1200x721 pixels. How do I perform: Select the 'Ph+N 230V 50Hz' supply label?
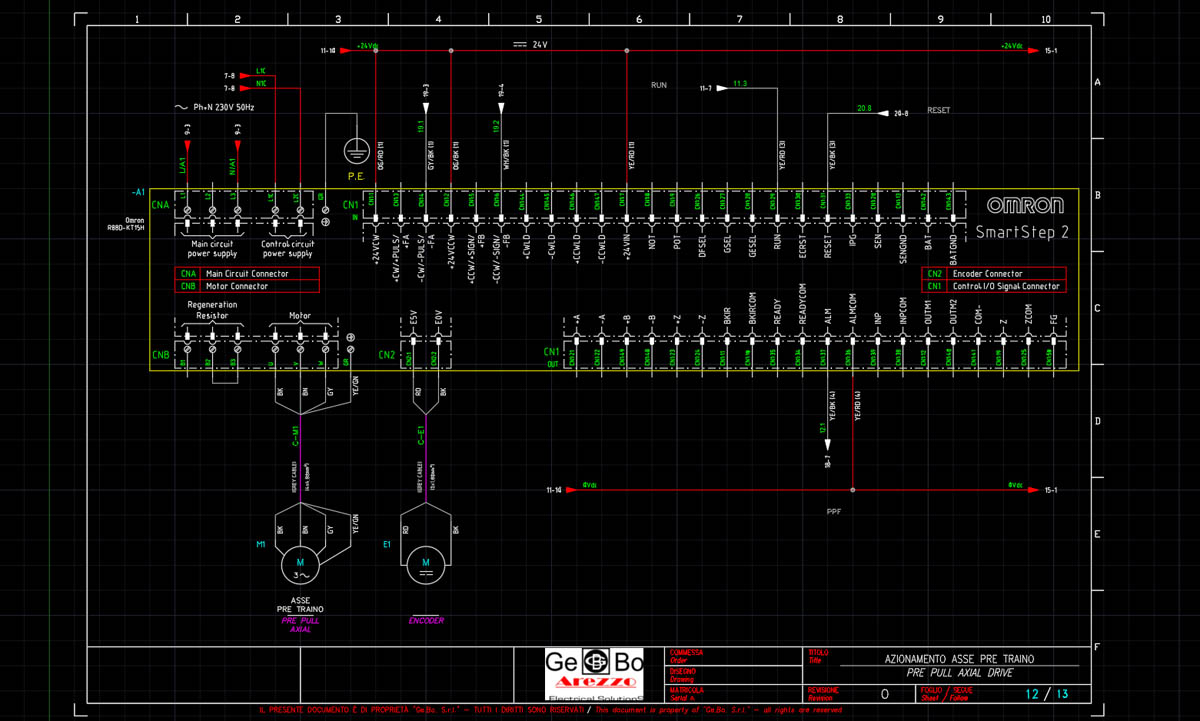[225, 107]
